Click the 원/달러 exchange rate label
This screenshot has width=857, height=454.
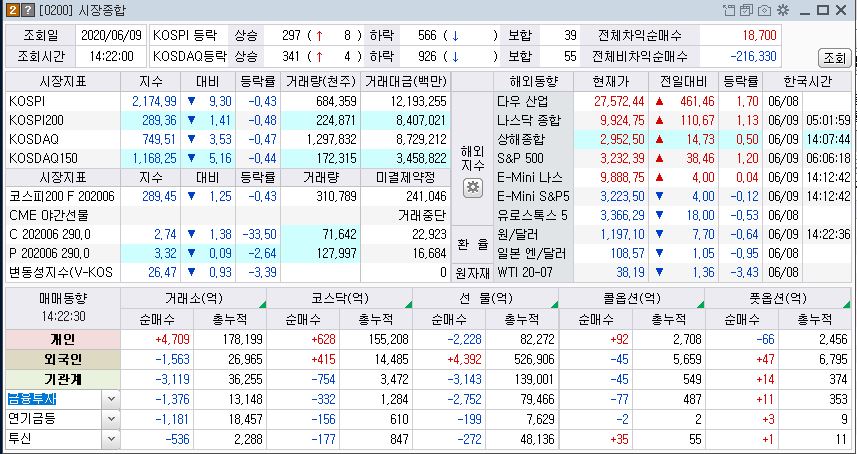518,234
